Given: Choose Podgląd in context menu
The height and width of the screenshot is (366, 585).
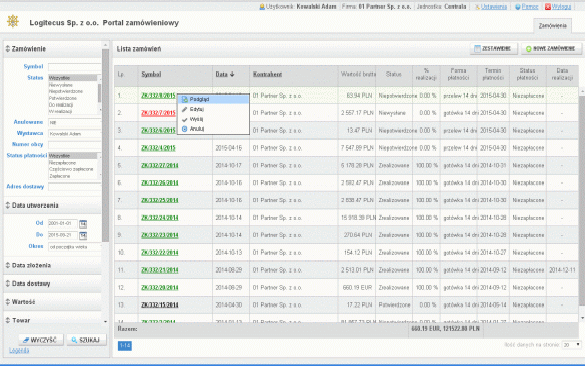Looking at the screenshot, I should [213, 99].
